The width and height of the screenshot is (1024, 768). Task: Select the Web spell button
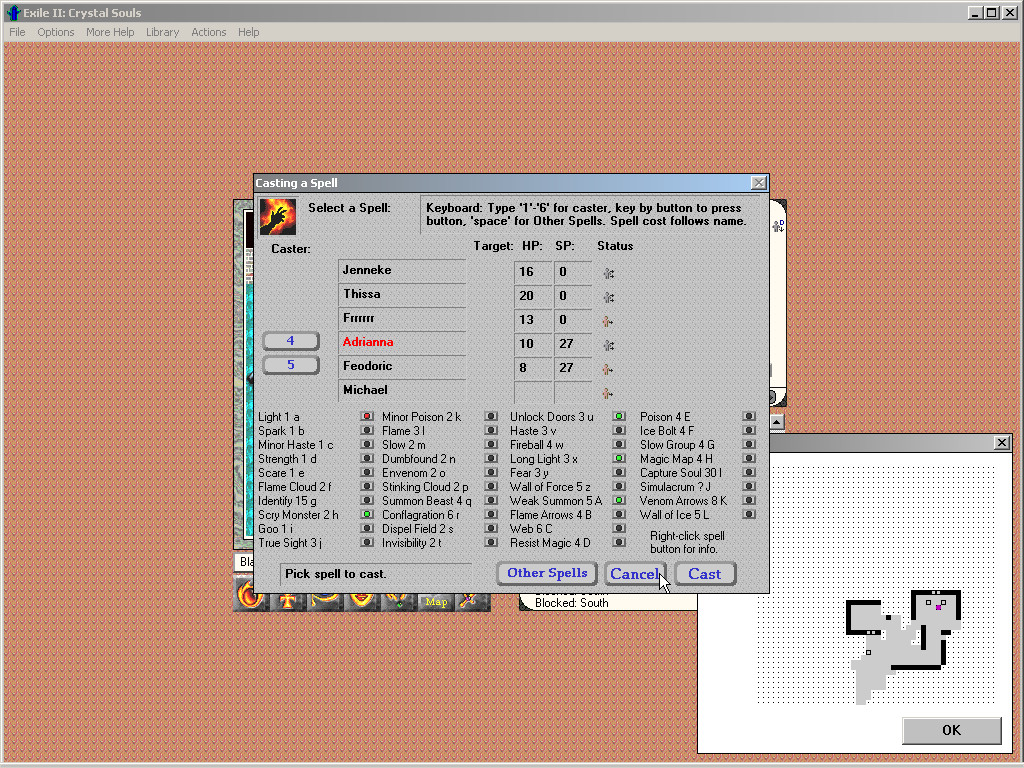tap(619, 529)
